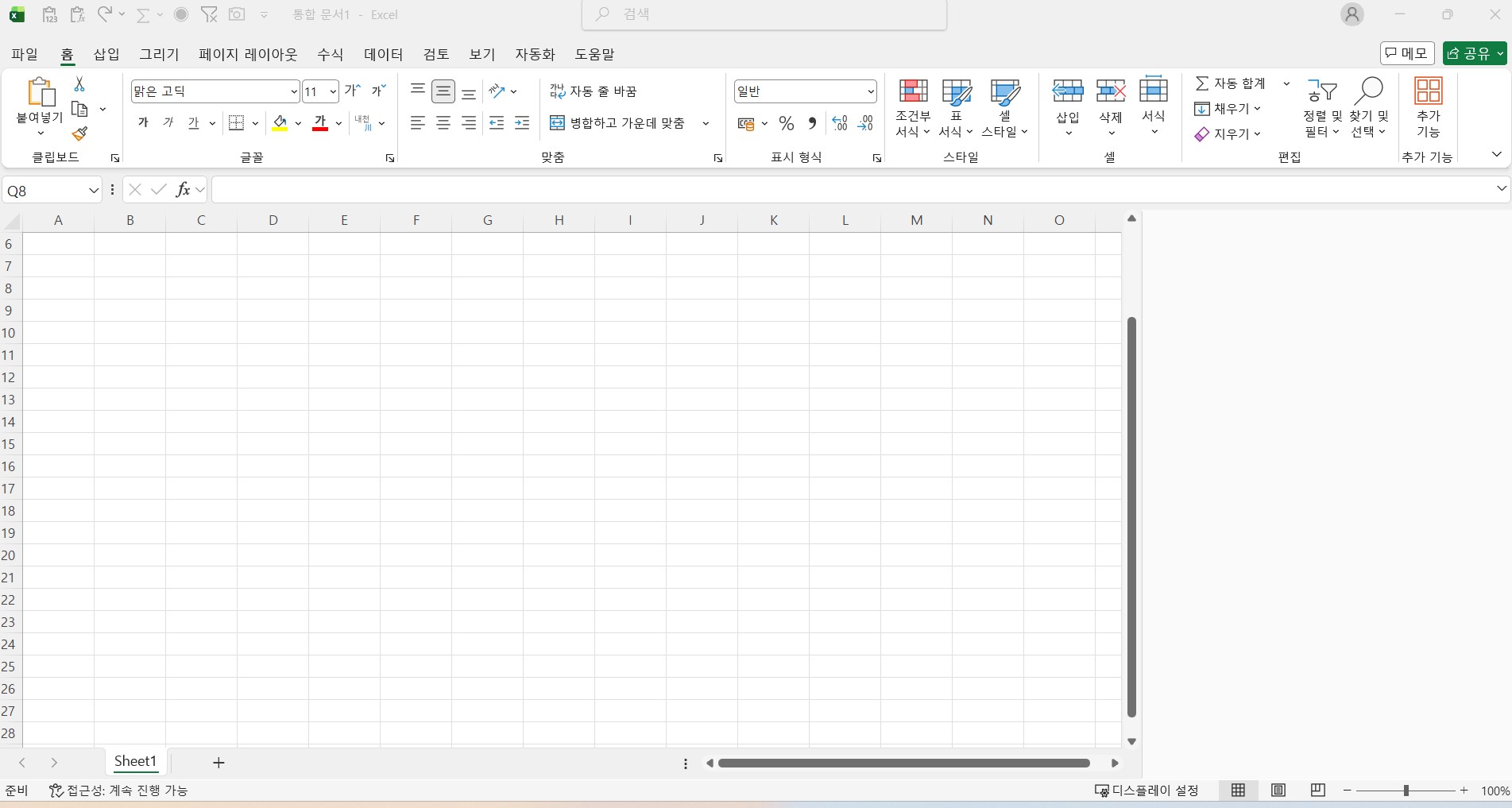Toggle bold (가) formatting
Image resolution: width=1512 pixels, height=808 pixels.
tap(143, 123)
